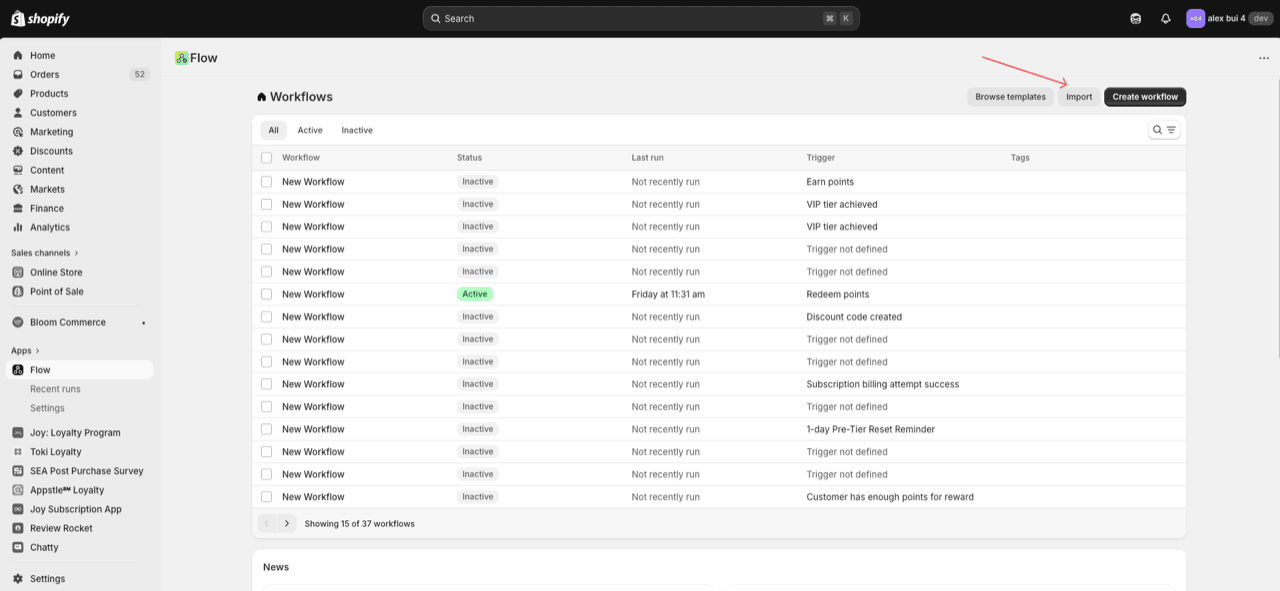Open Recent runs under Flow
The width and height of the screenshot is (1280, 591).
pyautogui.click(x=55, y=389)
